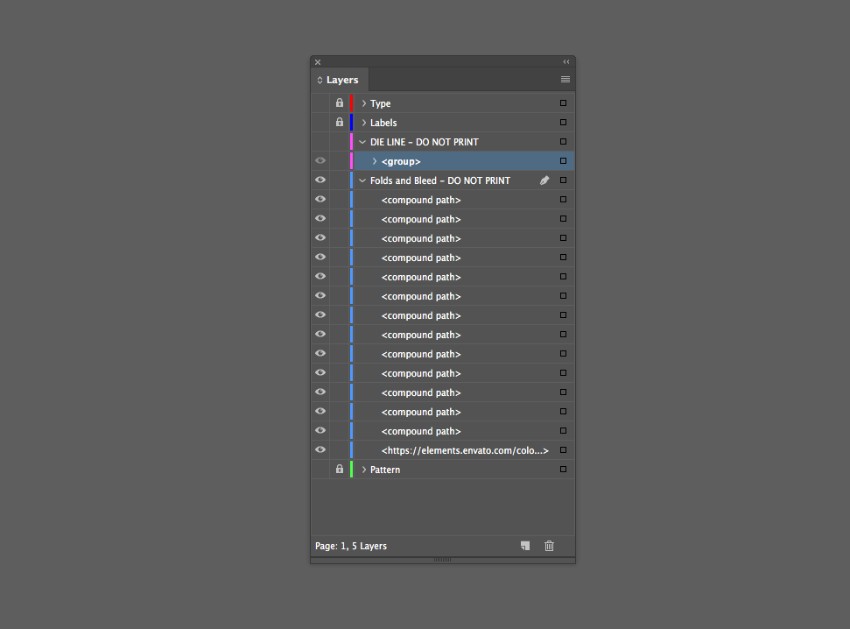Click selection square of DIE LINE layer
850x629 pixels.
coord(563,142)
